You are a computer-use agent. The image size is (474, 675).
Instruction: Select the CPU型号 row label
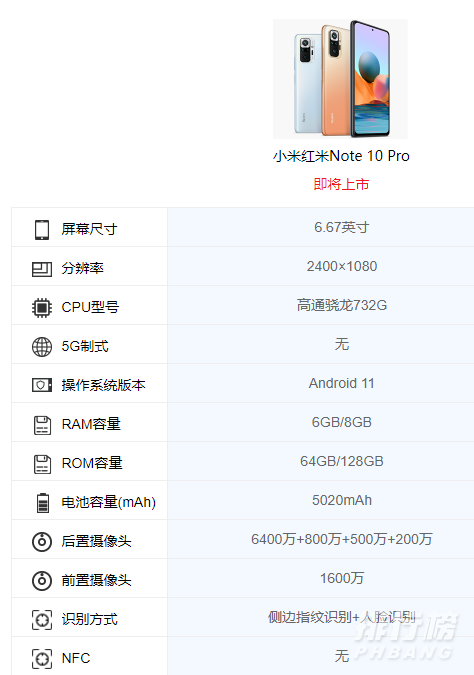point(90,307)
